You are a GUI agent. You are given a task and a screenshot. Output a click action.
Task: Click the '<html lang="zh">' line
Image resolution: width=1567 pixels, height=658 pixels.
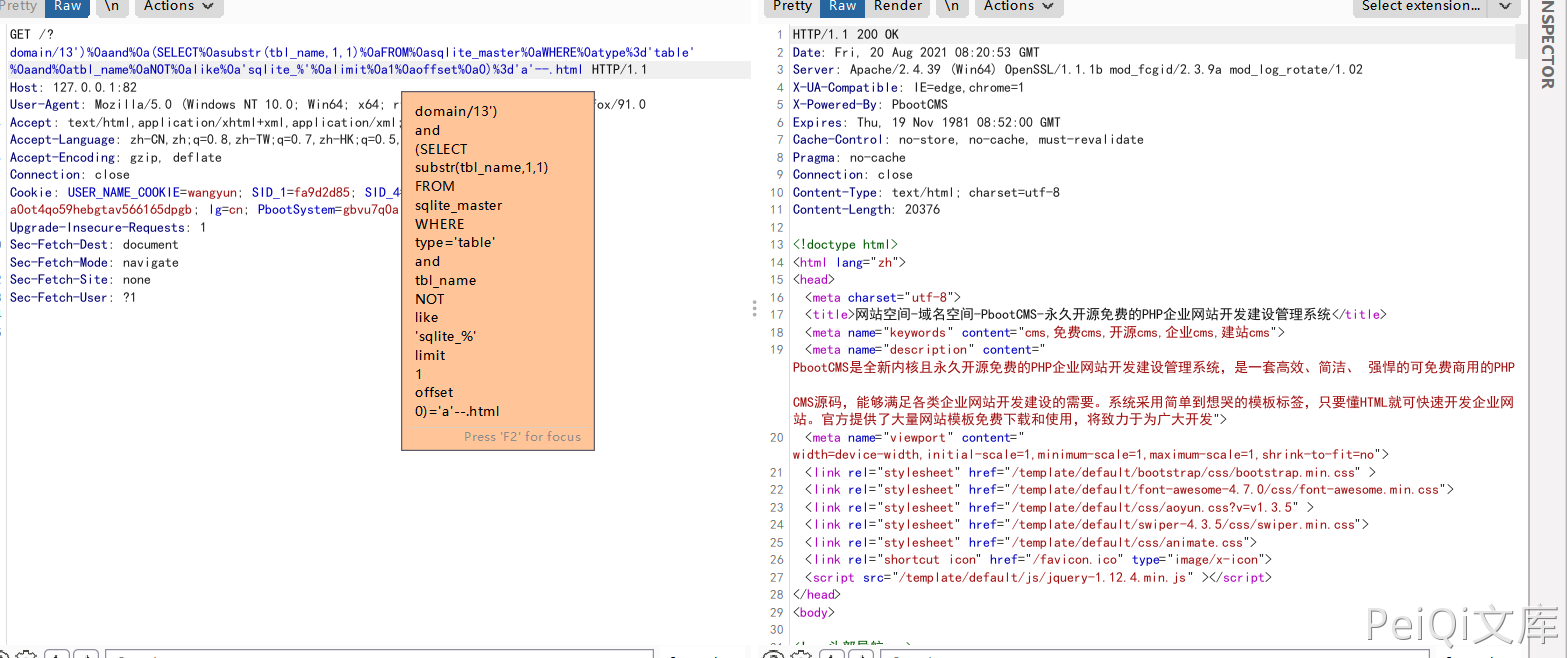849,262
